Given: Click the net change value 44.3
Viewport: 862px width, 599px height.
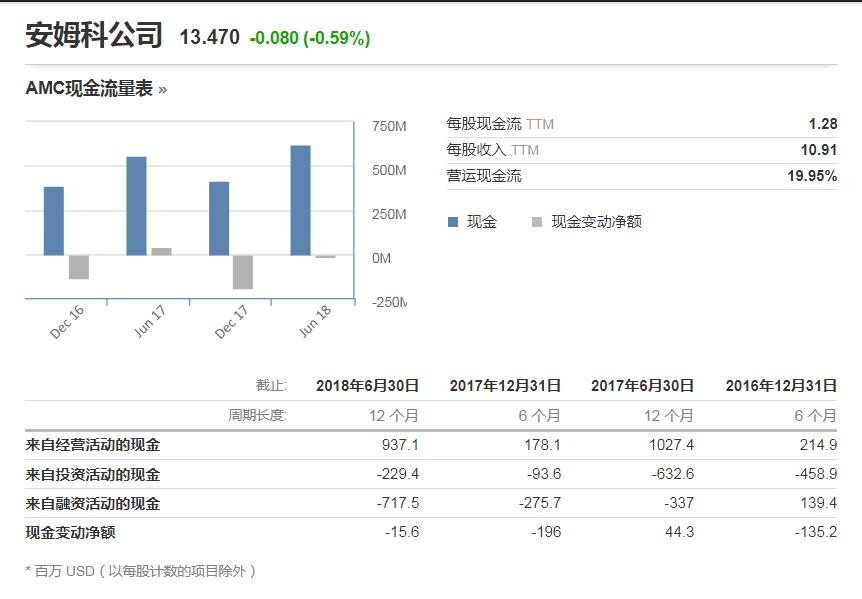Looking at the screenshot, I should pyautogui.click(x=679, y=532).
